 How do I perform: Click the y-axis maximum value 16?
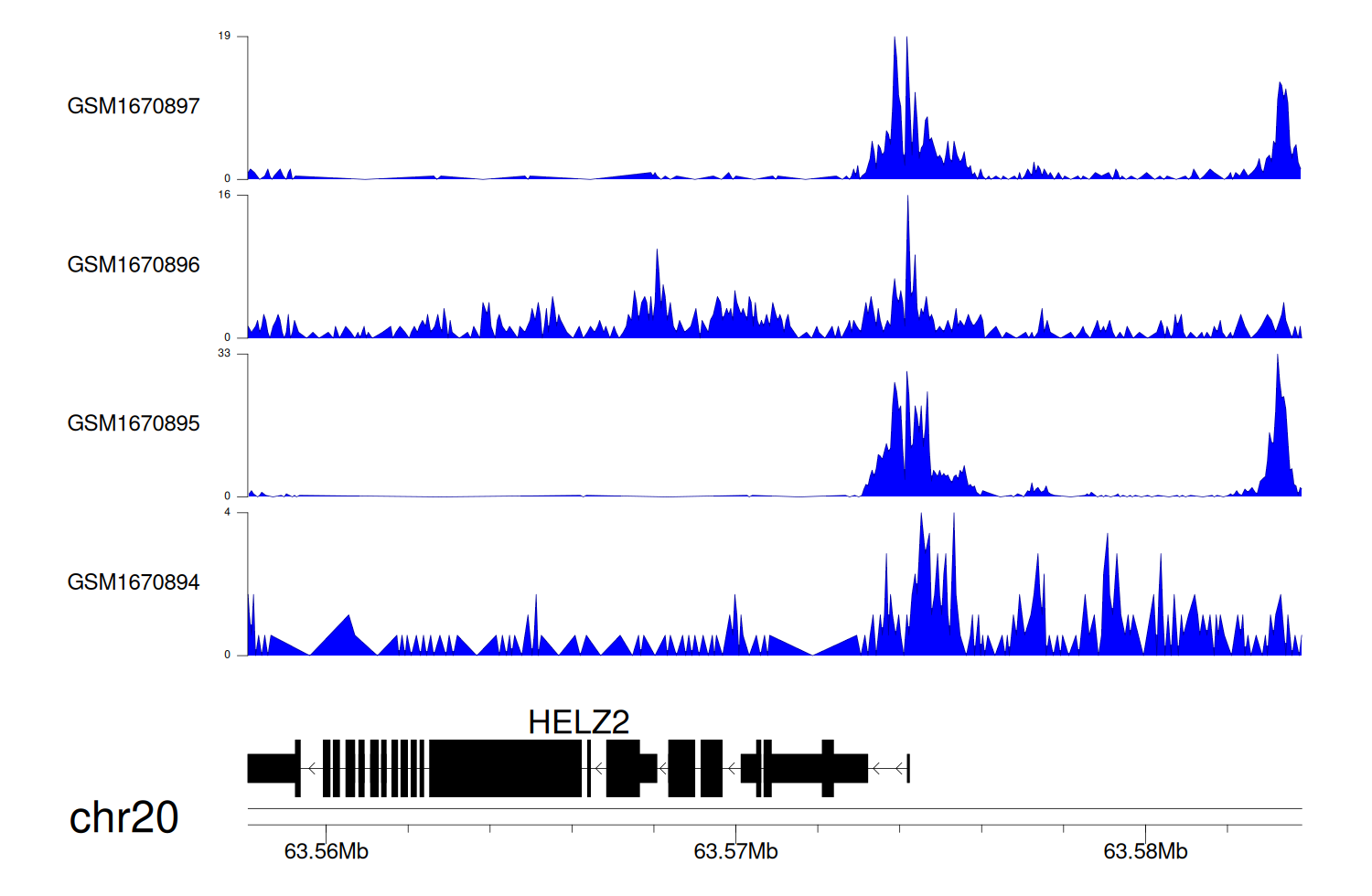pyautogui.click(x=224, y=195)
